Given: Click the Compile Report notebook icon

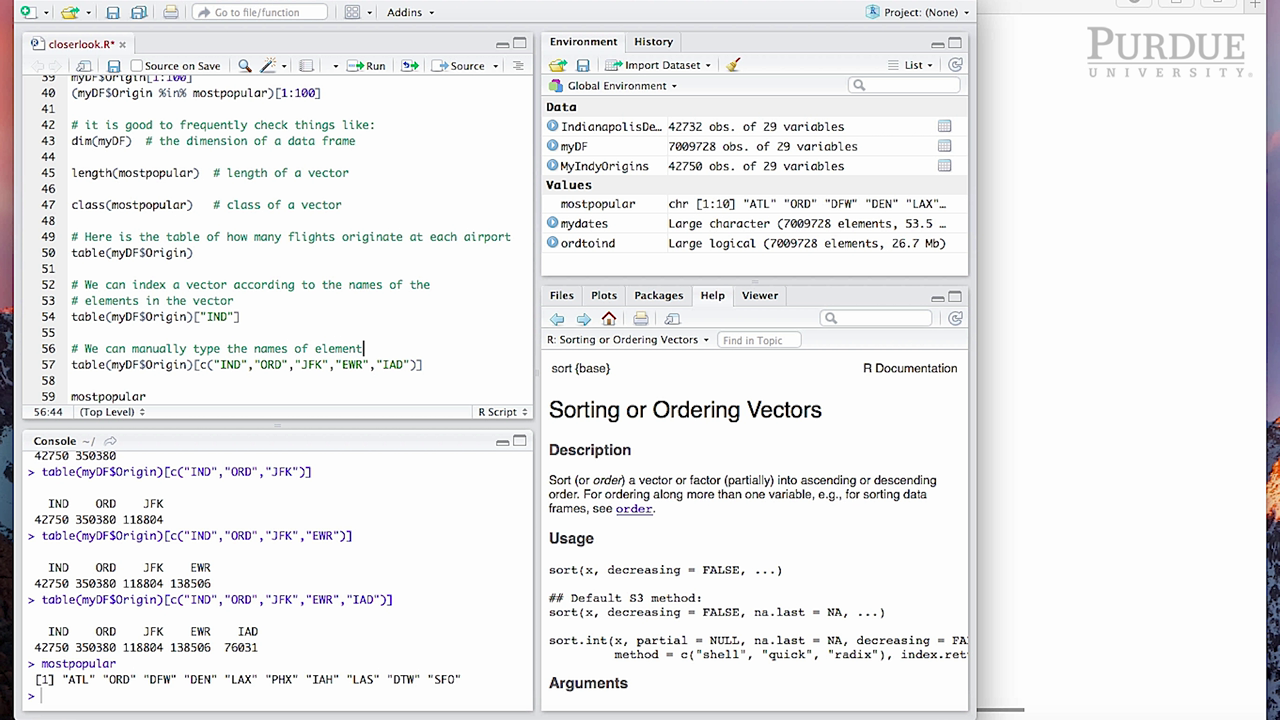Looking at the screenshot, I should tap(306, 66).
